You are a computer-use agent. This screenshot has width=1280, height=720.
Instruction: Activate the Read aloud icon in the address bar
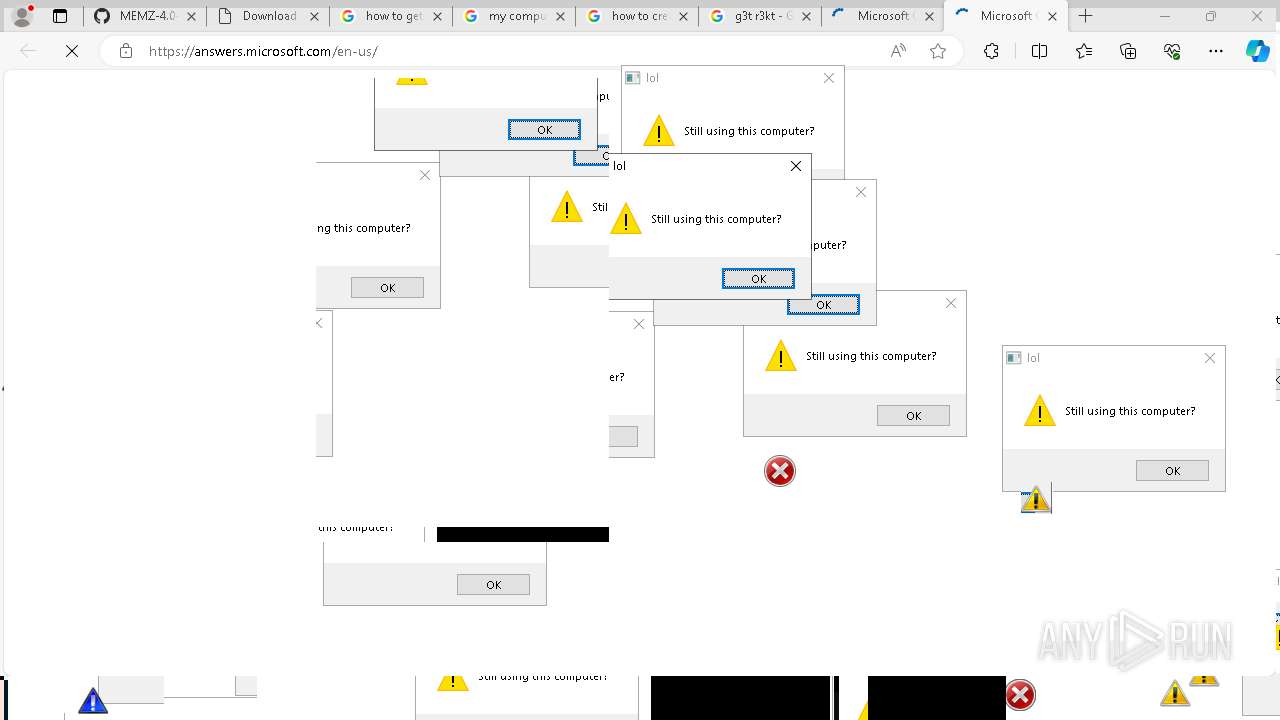pos(898,51)
